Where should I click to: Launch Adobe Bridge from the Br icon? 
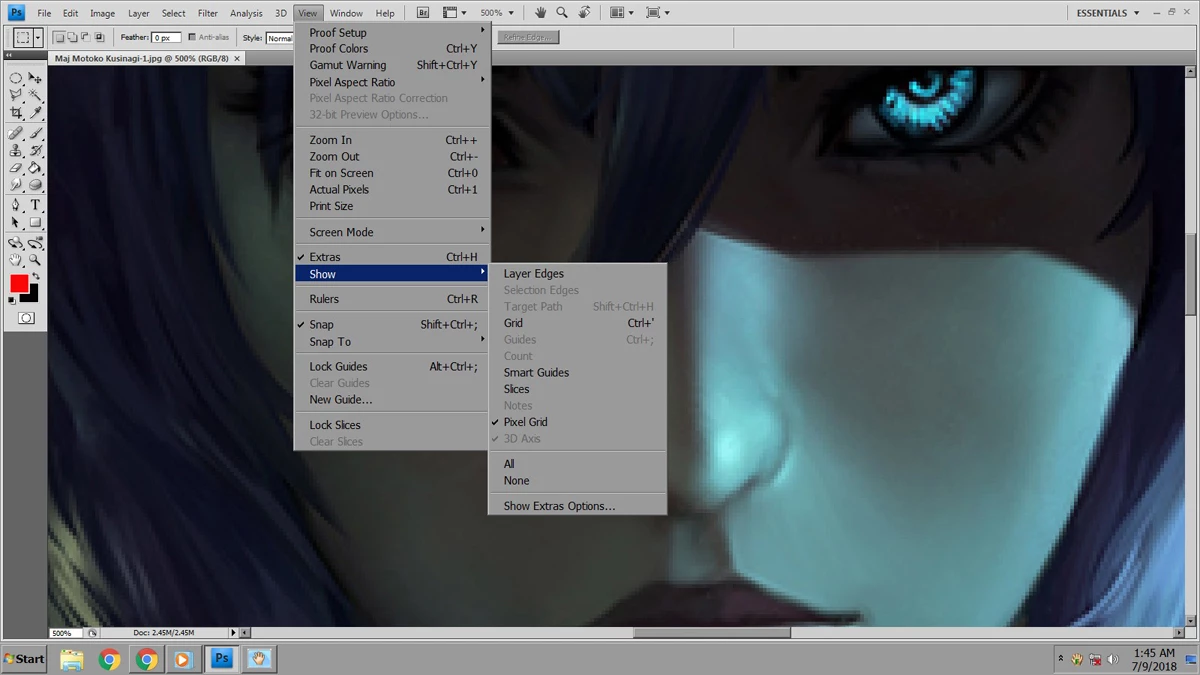(x=423, y=13)
